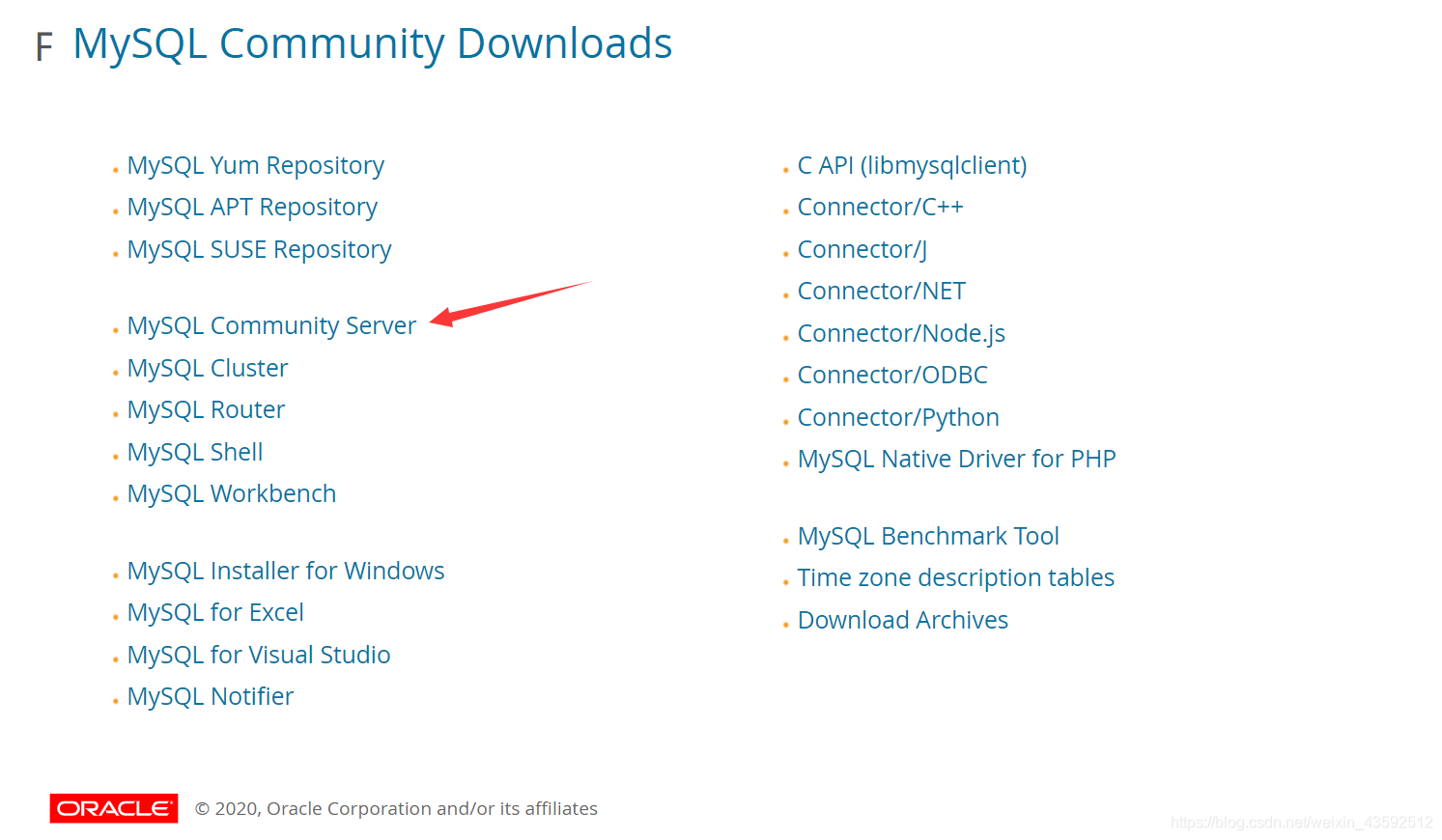The width and height of the screenshot is (1442, 840).
Task: Open MySQL for Visual Studio link
Action: [x=259, y=656]
